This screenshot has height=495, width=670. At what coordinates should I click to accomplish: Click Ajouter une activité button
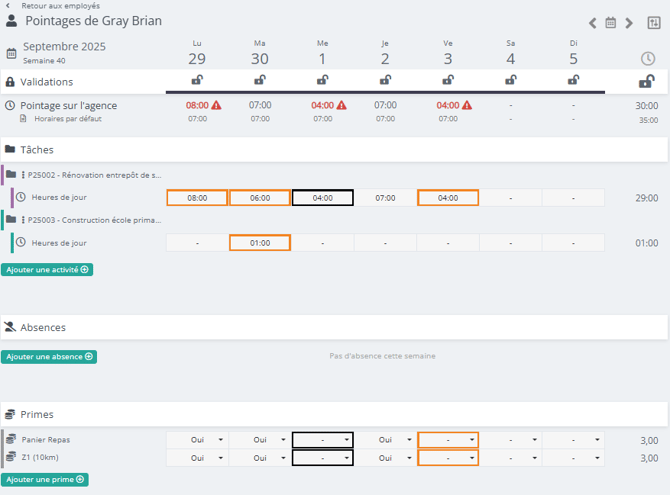(x=47, y=270)
